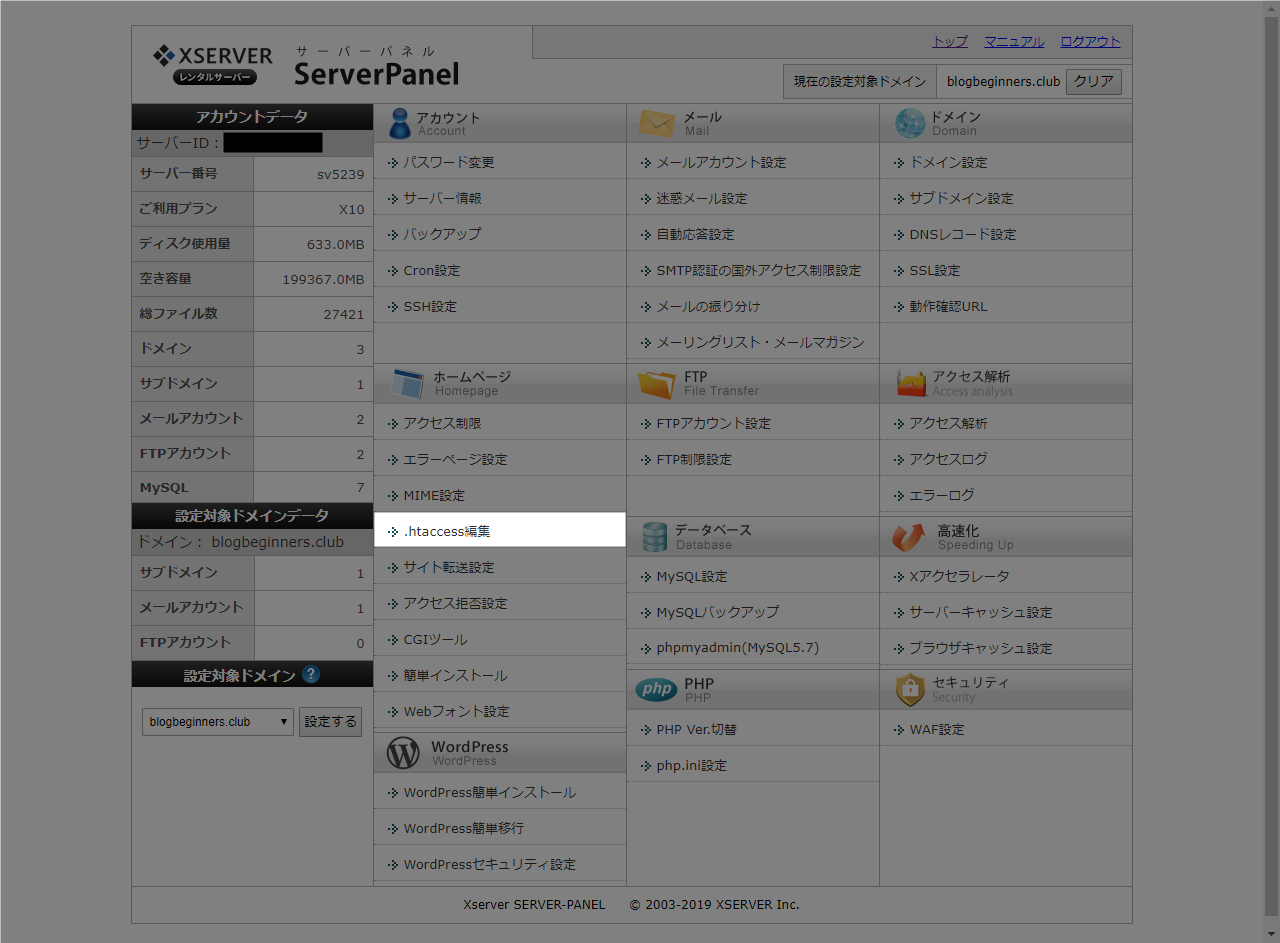
Task: Open メールアカウント設定
Action: [721, 162]
